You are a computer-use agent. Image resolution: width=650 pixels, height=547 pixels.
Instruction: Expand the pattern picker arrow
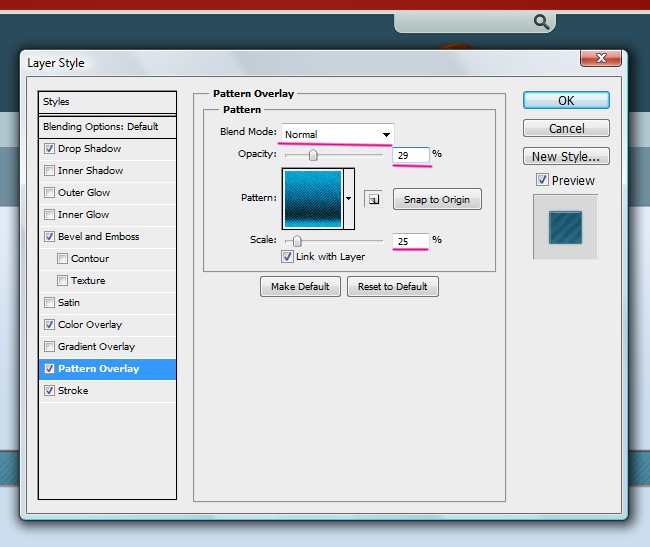pos(349,199)
